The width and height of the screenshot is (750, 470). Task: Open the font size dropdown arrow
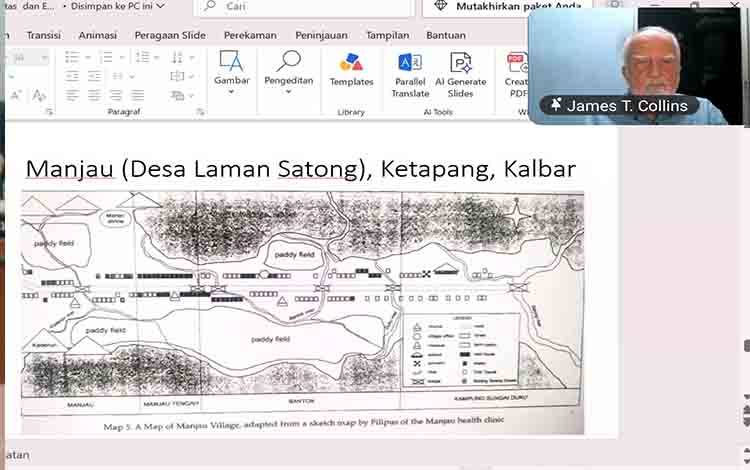click(x=44, y=58)
